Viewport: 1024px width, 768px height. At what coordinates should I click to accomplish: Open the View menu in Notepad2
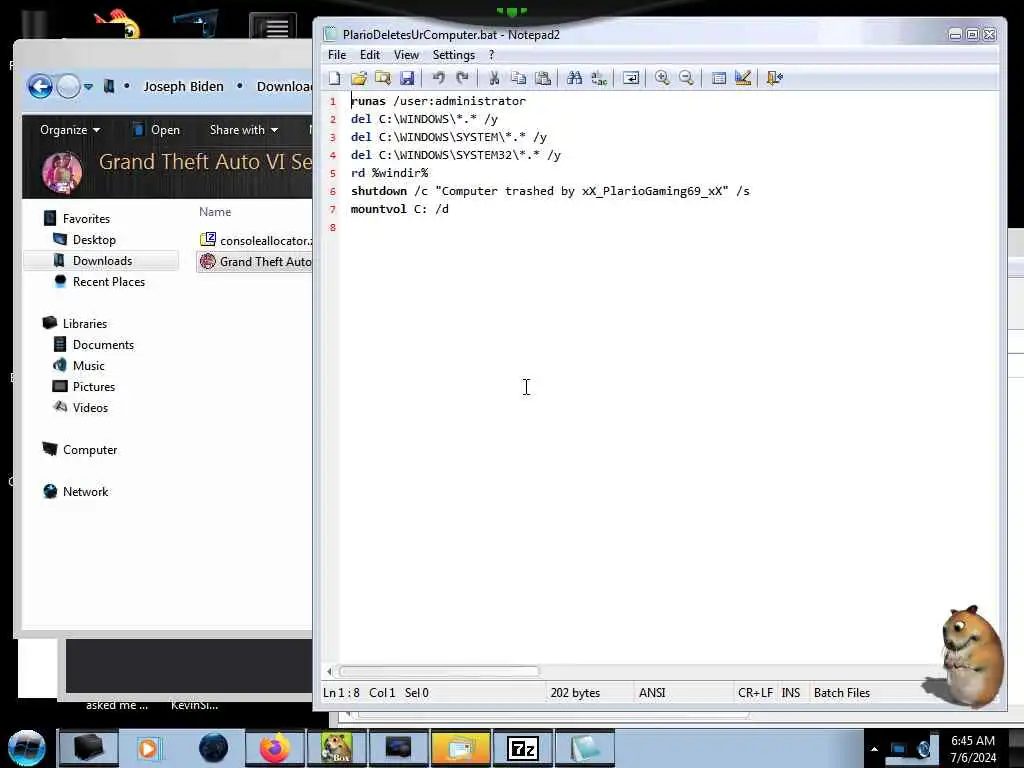click(x=406, y=55)
